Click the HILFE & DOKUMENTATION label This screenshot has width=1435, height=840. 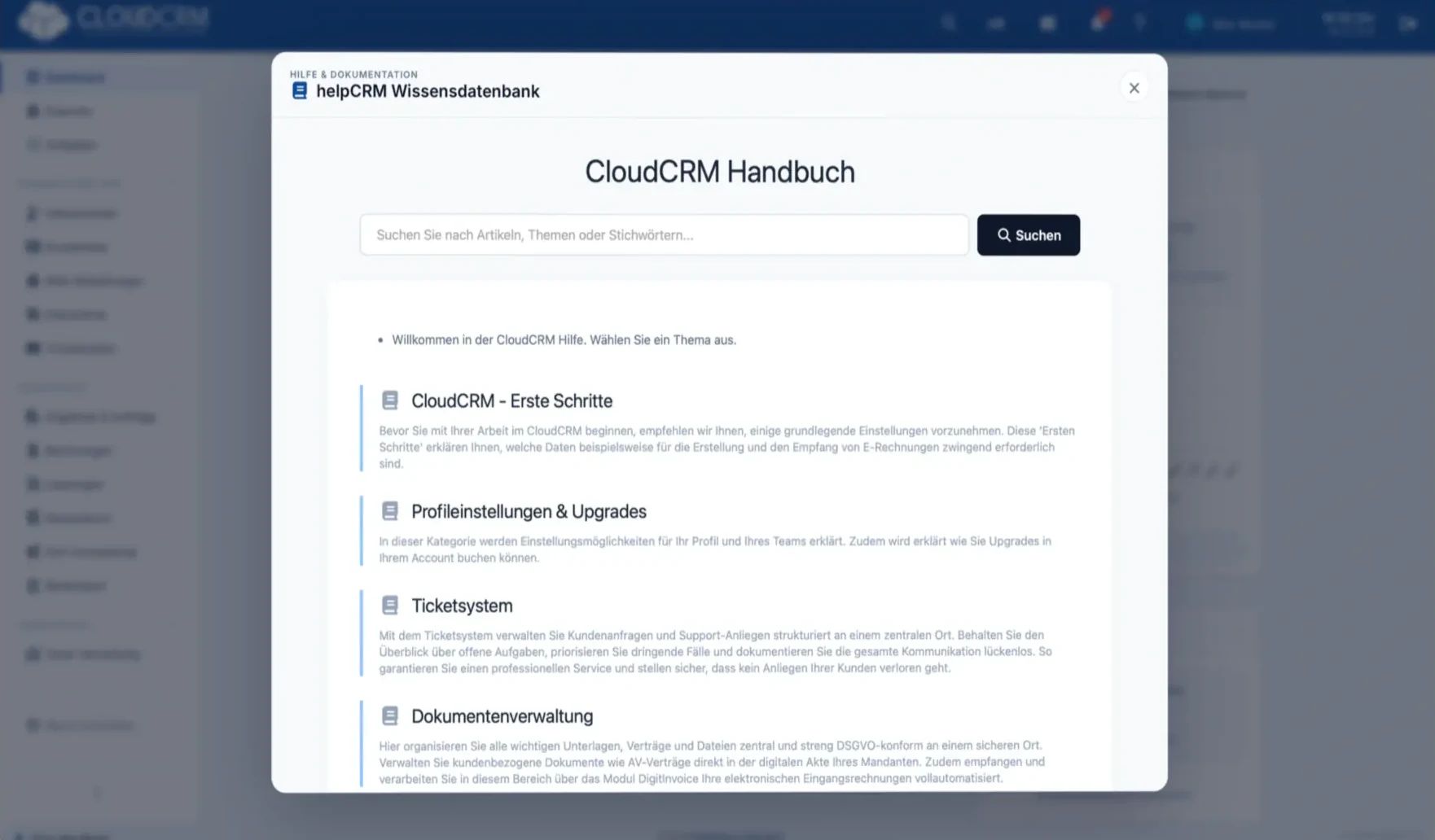coord(353,74)
